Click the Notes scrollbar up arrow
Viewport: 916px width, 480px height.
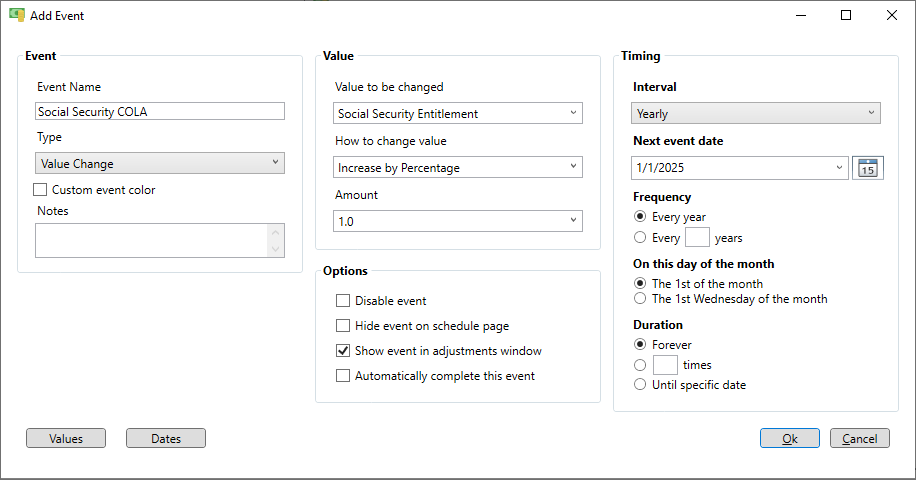click(276, 232)
